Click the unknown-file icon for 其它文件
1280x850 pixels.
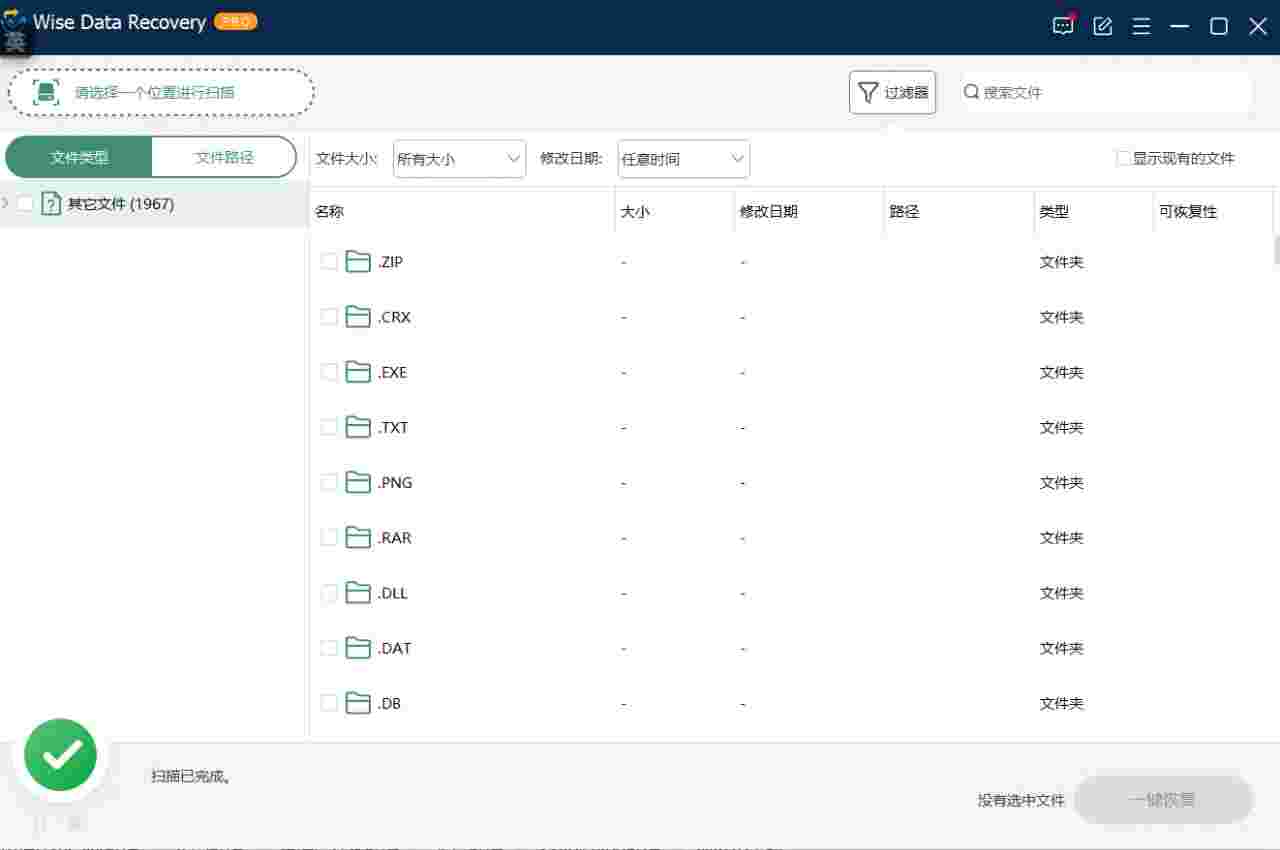(x=51, y=204)
